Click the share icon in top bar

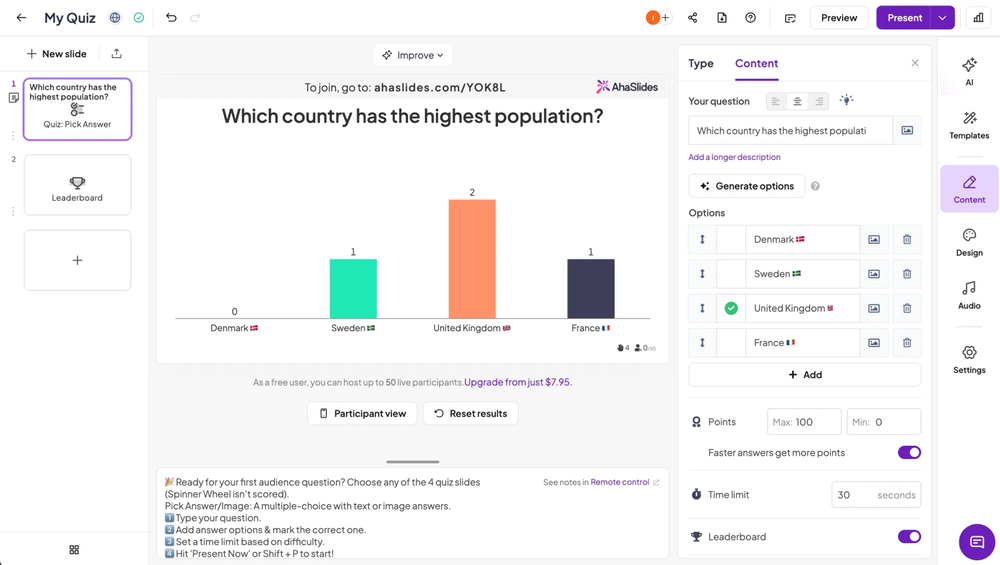tap(692, 18)
